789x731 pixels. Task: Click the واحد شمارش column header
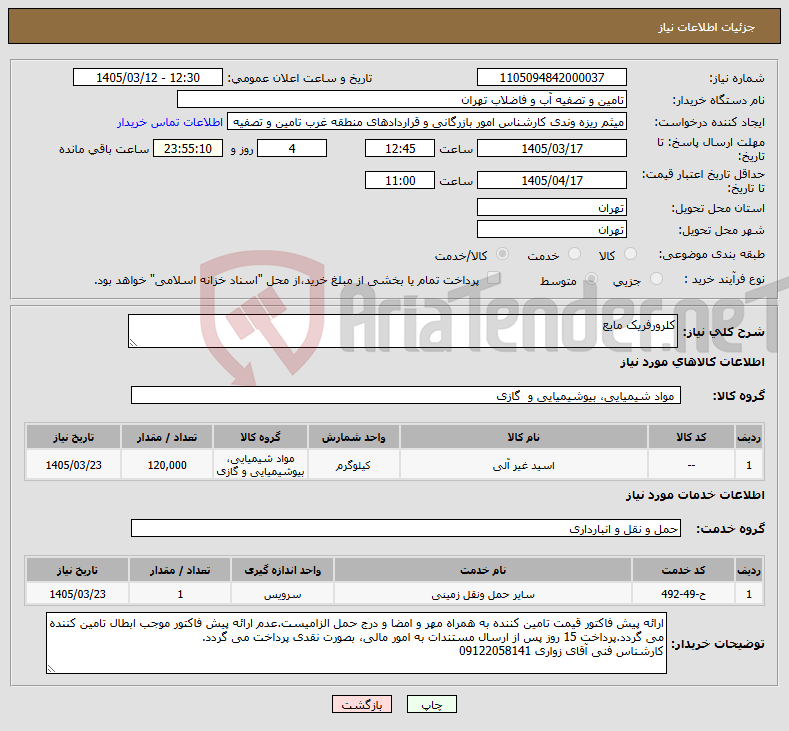[353, 437]
